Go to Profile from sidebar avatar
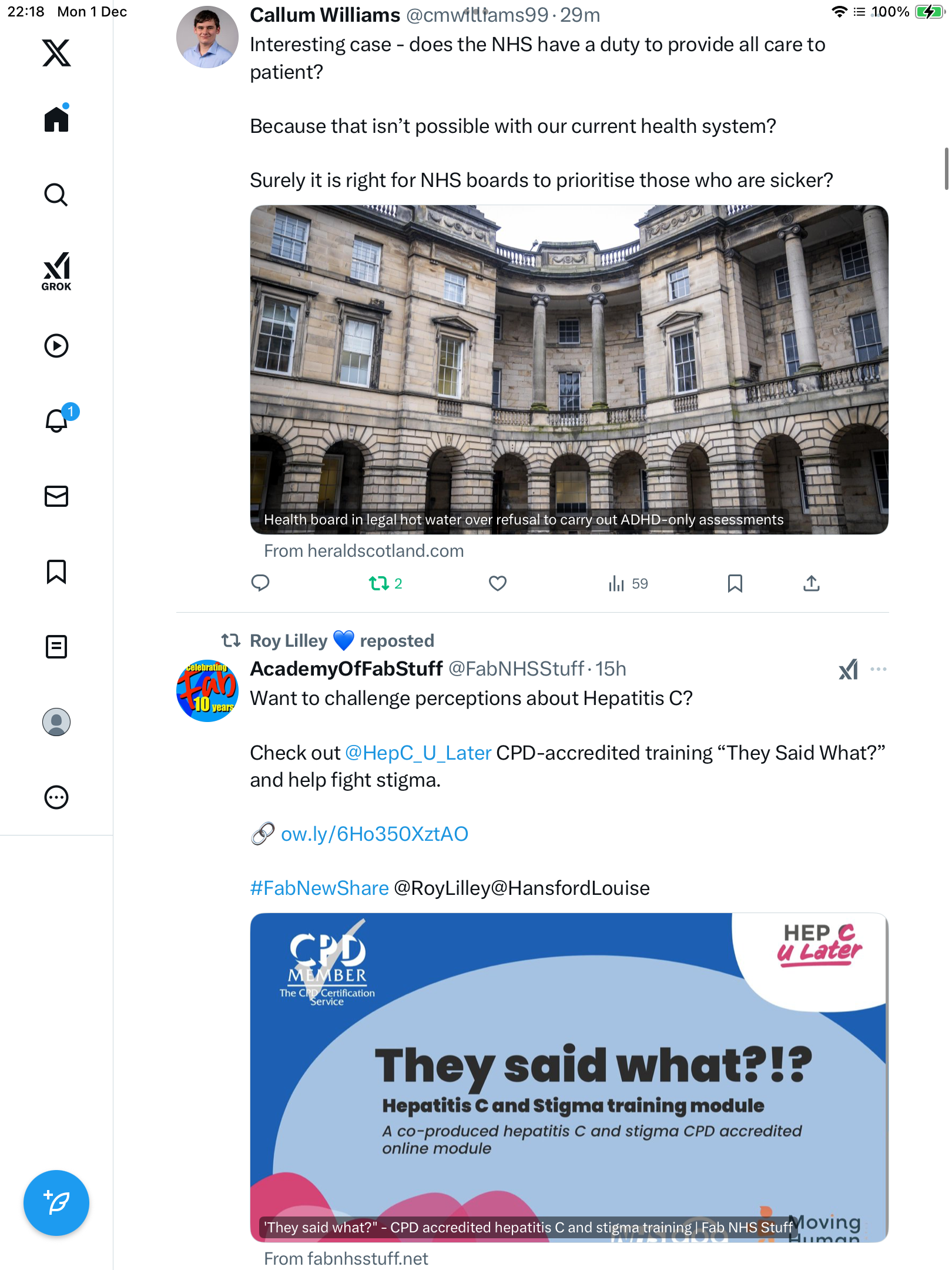The image size is (952, 1270). tap(56, 722)
